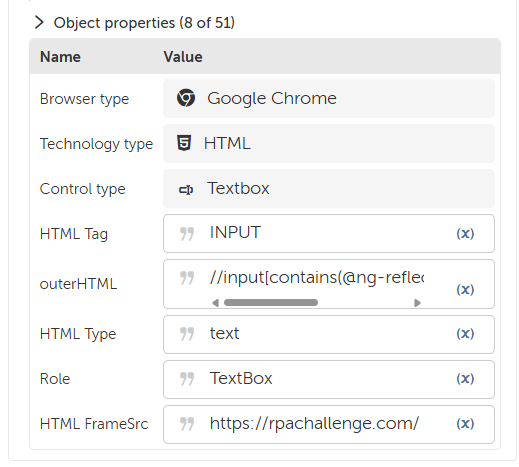
Task: Insert variable (x) for HTML FrameSrc
Action: tap(465, 423)
